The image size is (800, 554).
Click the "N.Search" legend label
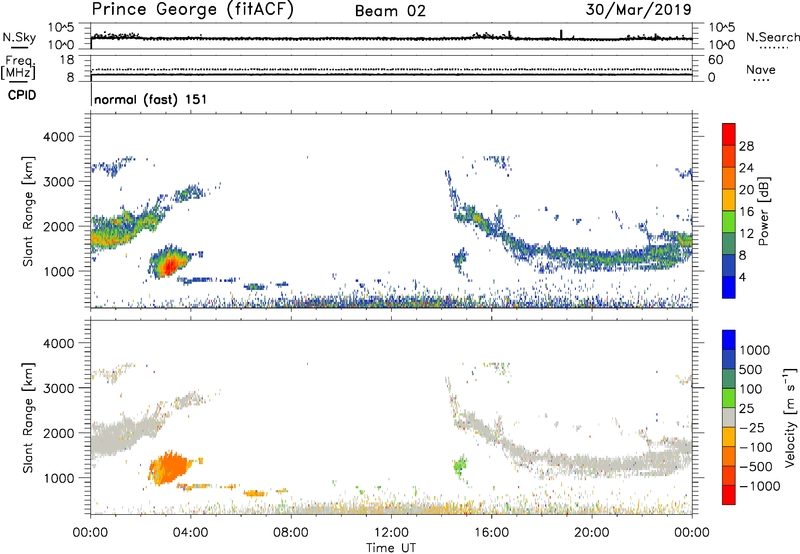772,37
